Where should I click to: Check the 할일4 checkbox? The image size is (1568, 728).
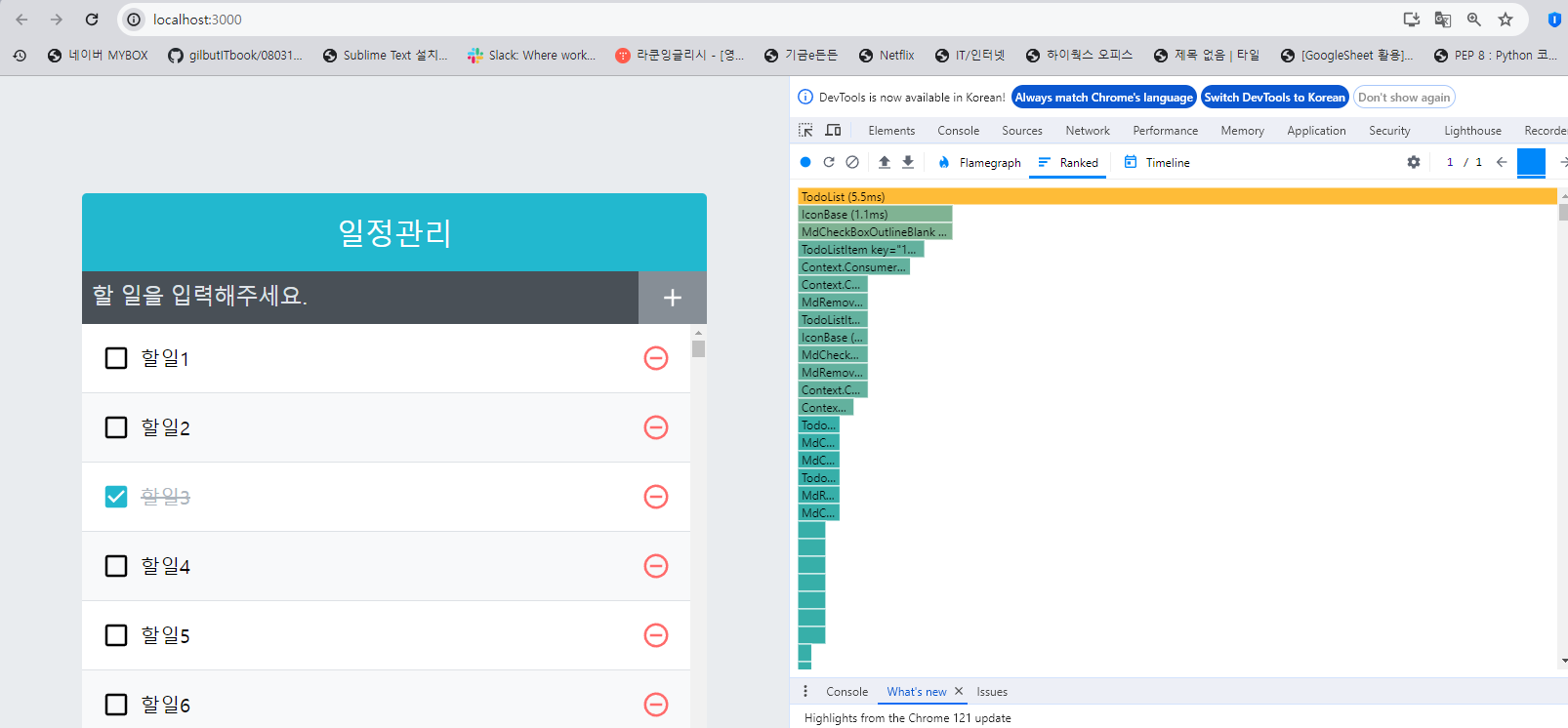116,566
